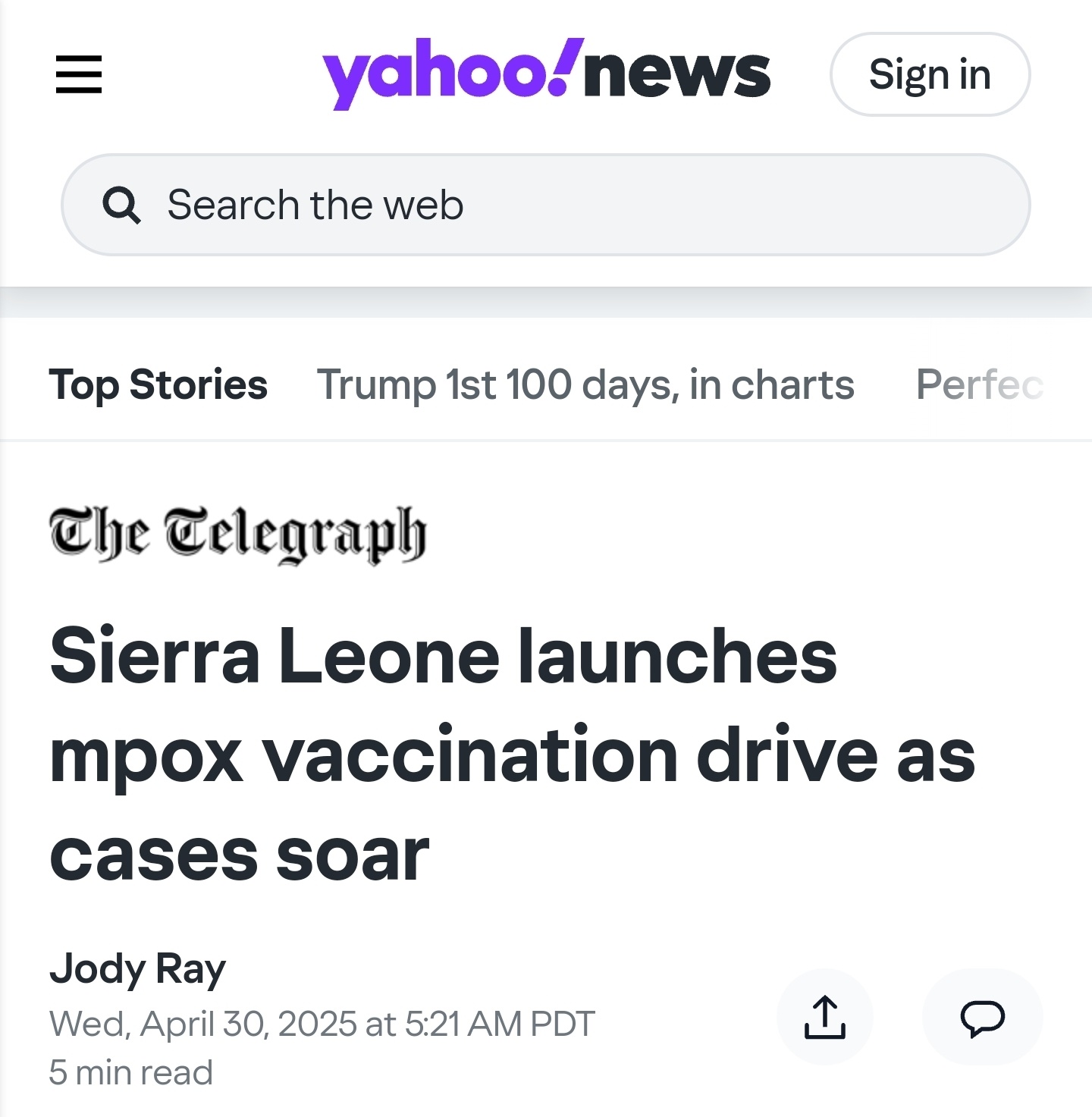Select the Top Stories tab

coord(158,384)
